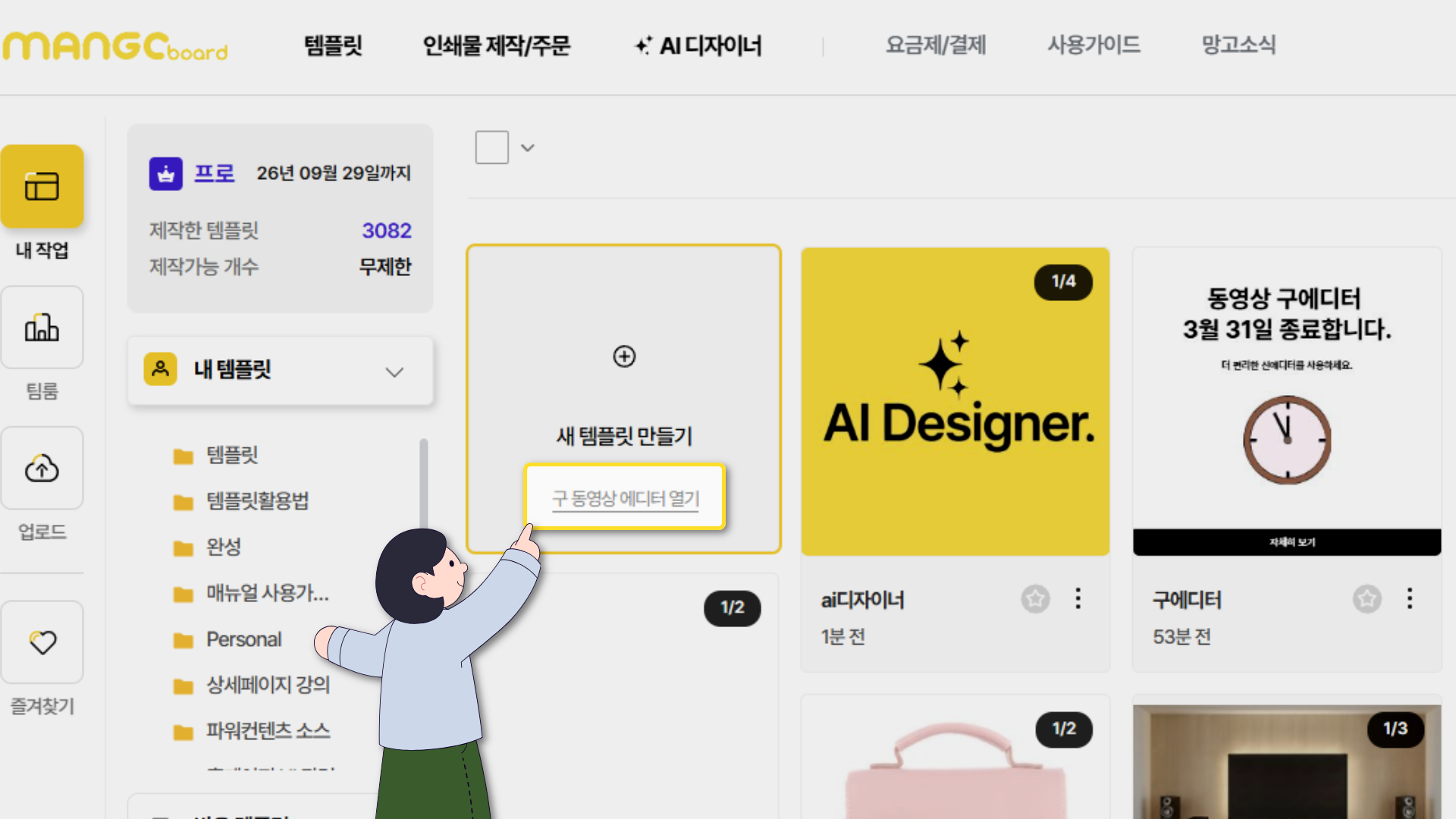Open the Personal folder
This screenshot has width=1456, height=819.
pos(227,639)
